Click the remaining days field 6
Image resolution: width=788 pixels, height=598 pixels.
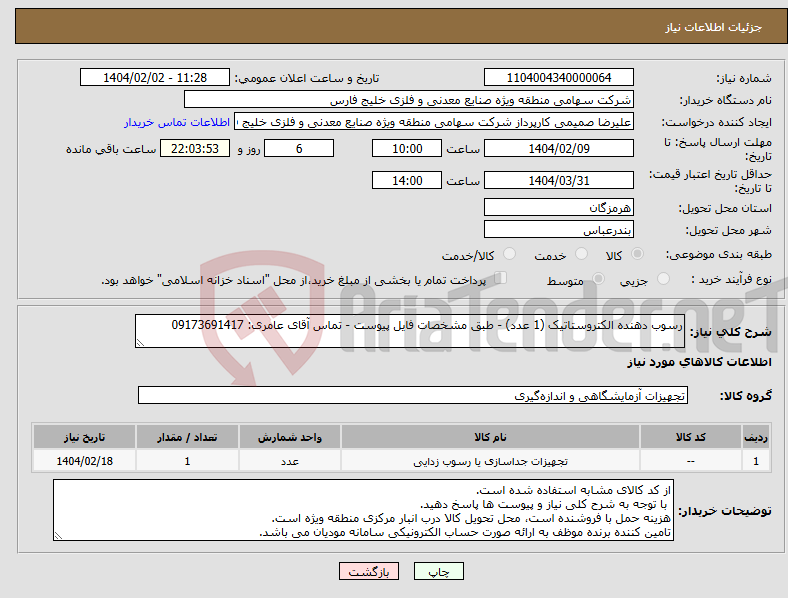click(x=299, y=149)
